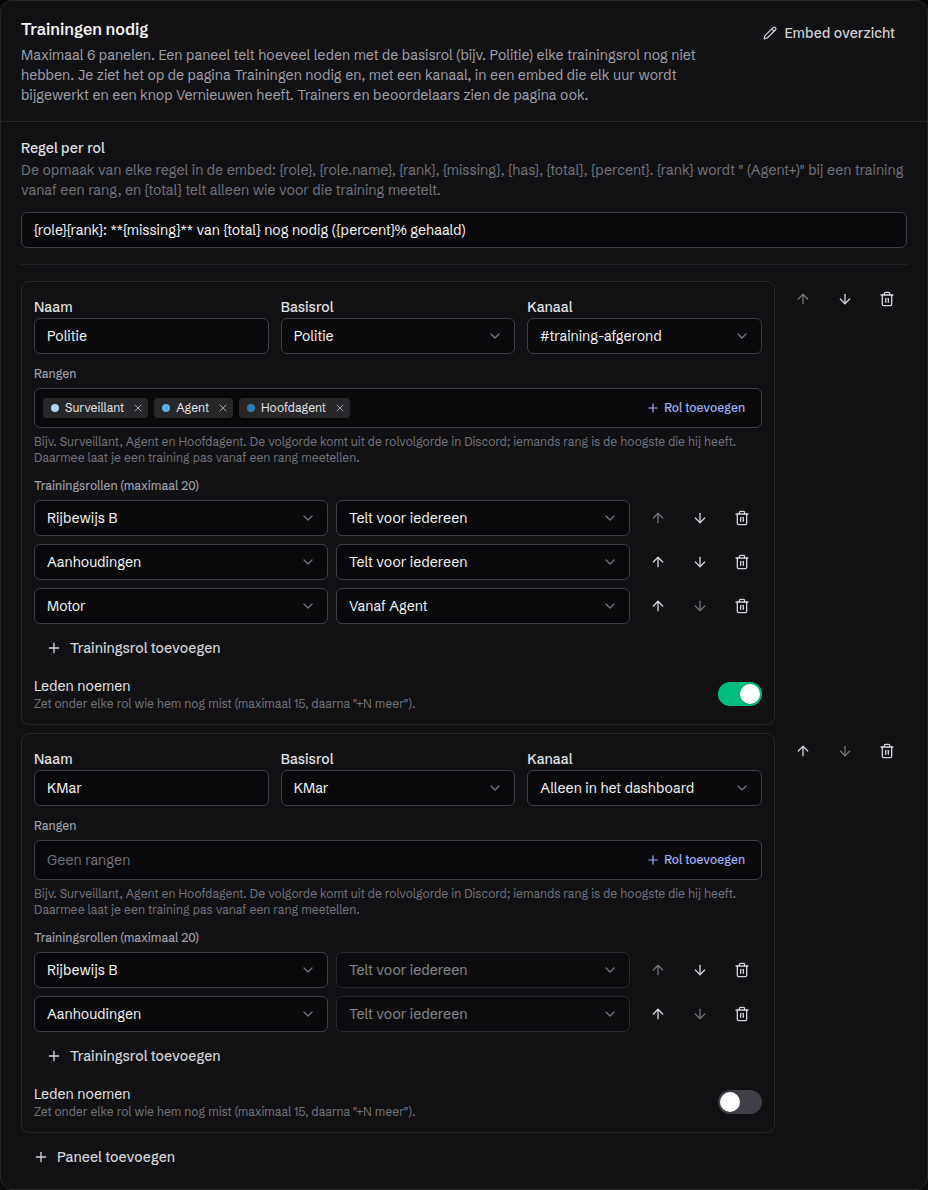Remove the Hoofdagent rank chip
Screen dimensions: 928x1190
pos(340,408)
